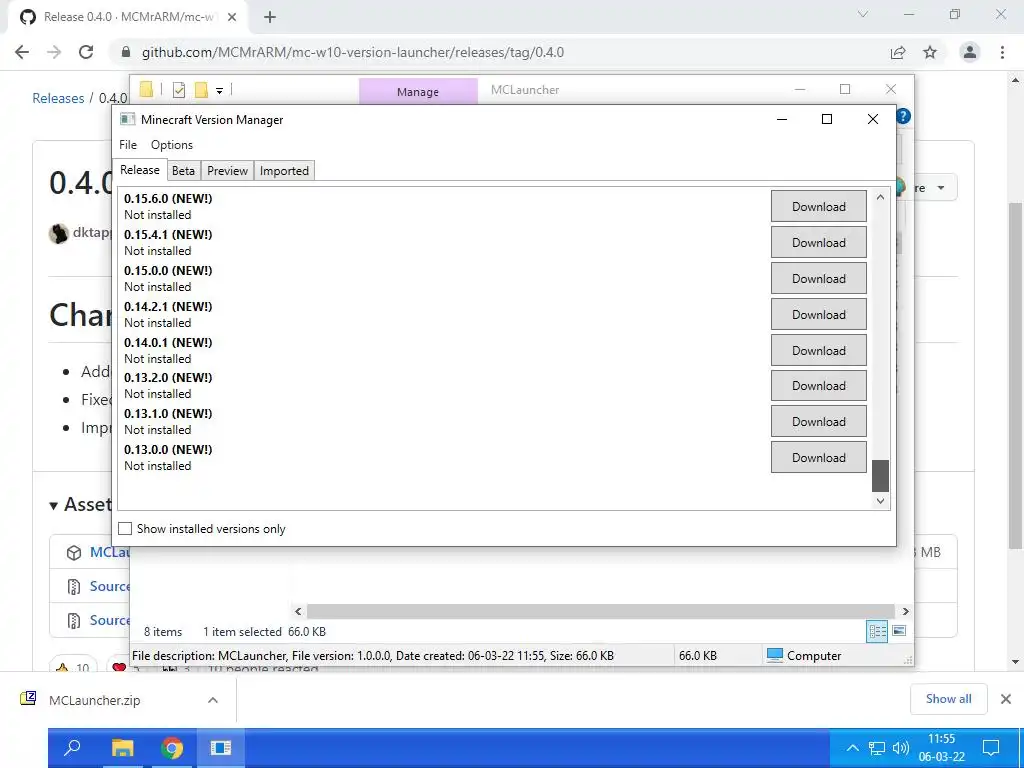This screenshot has height=768, width=1024.
Task: Click Explorer horizontal scroll right arrow
Action: [x=905, y=611]
